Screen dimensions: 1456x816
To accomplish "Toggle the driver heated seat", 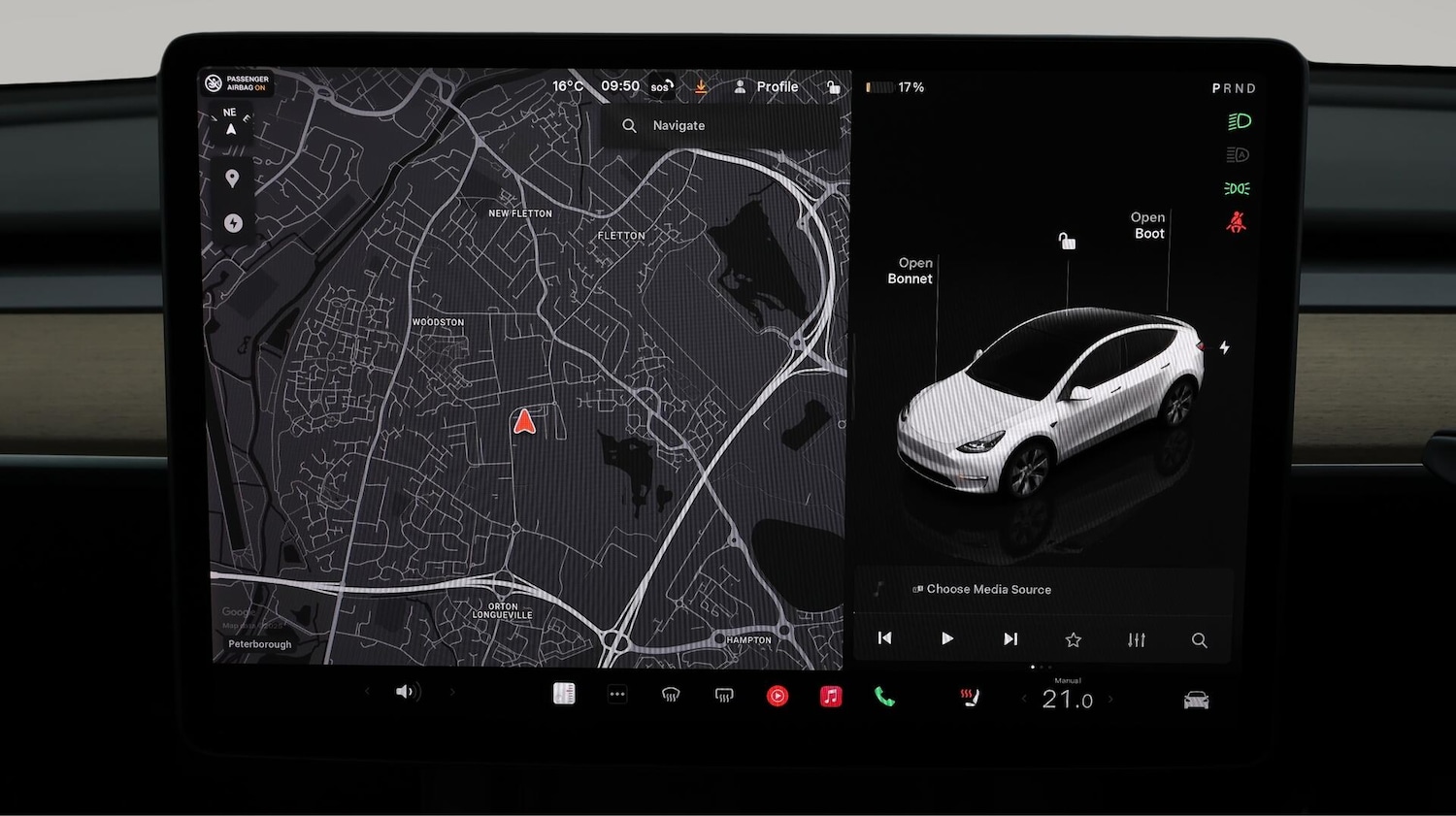I will 970,698.
